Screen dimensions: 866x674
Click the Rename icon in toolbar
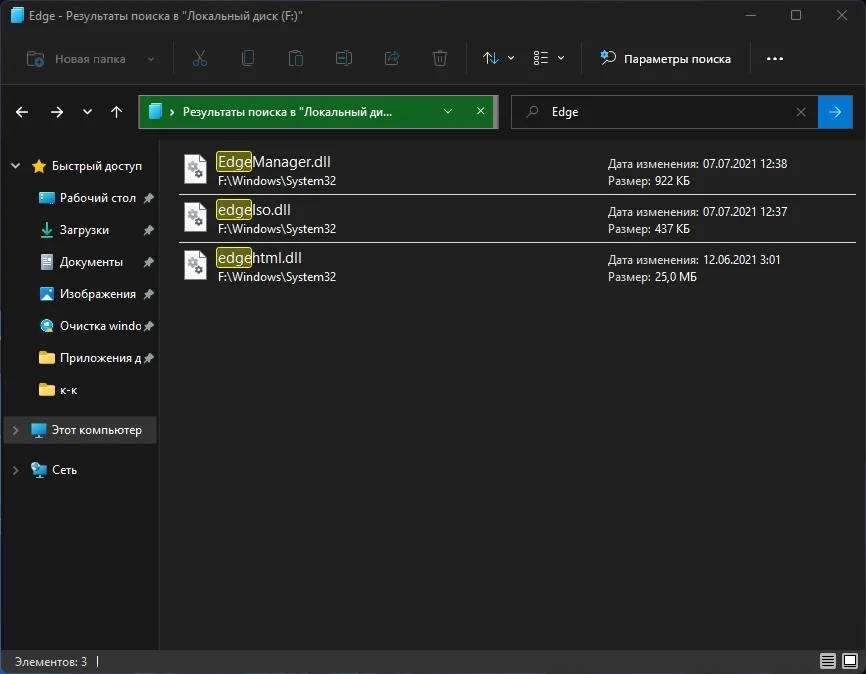point(344,59)
